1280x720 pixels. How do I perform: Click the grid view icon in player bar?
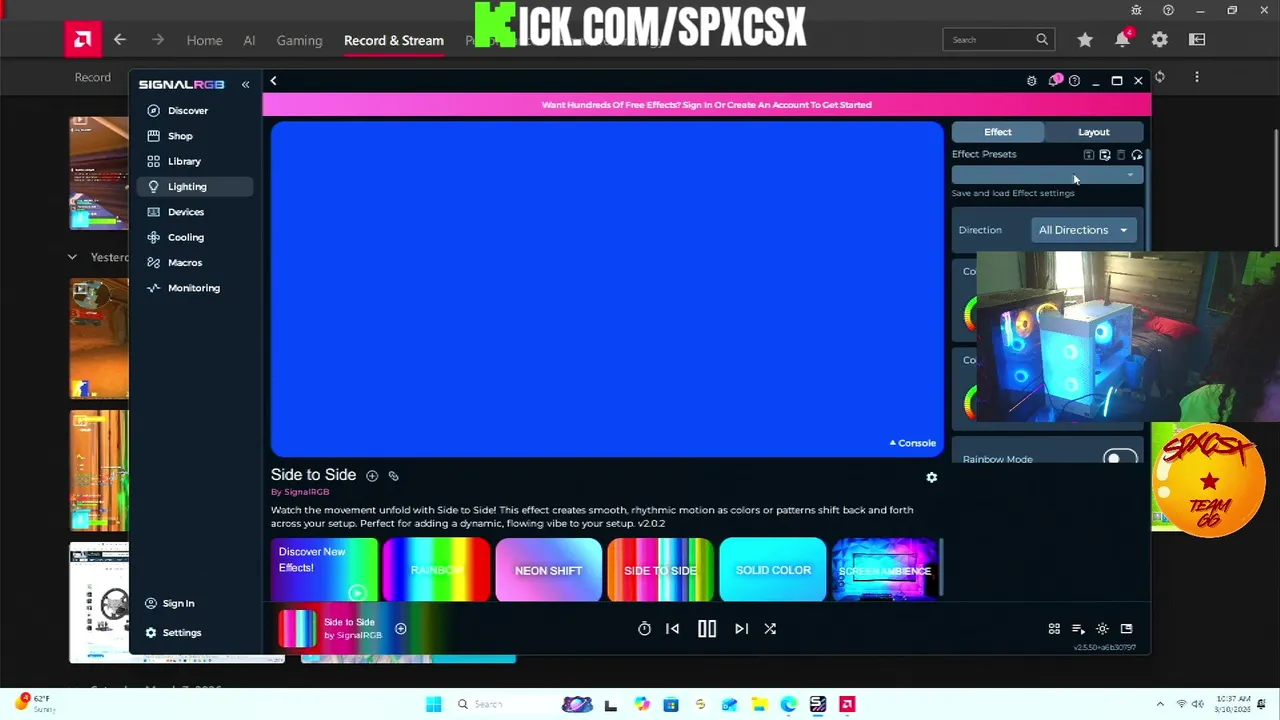[1054, 629]
